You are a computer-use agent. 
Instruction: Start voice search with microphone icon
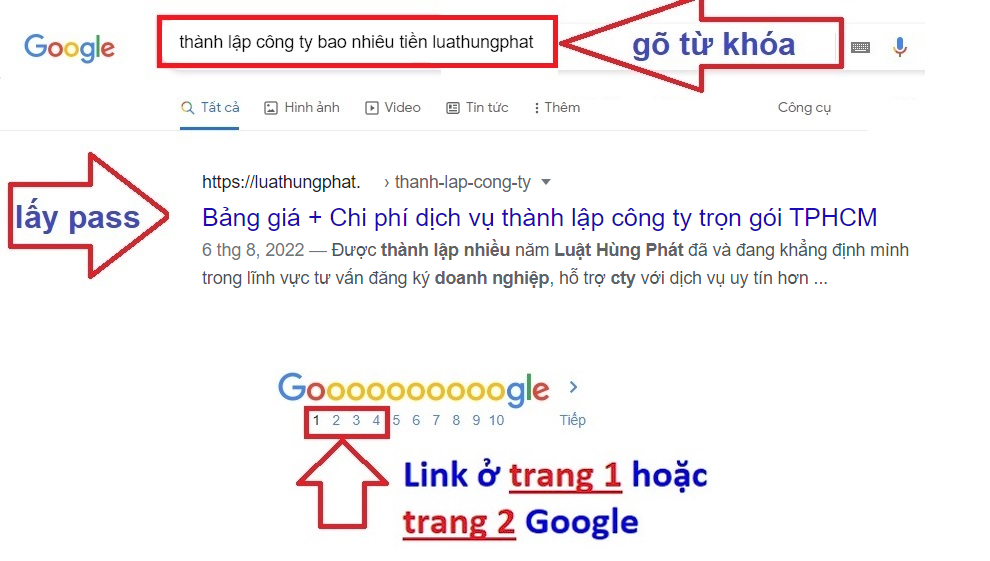[900, 47]
